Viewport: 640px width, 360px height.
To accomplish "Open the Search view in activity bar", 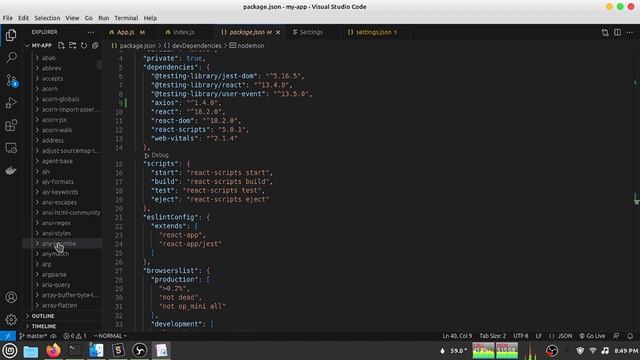I will coord(11,57).
